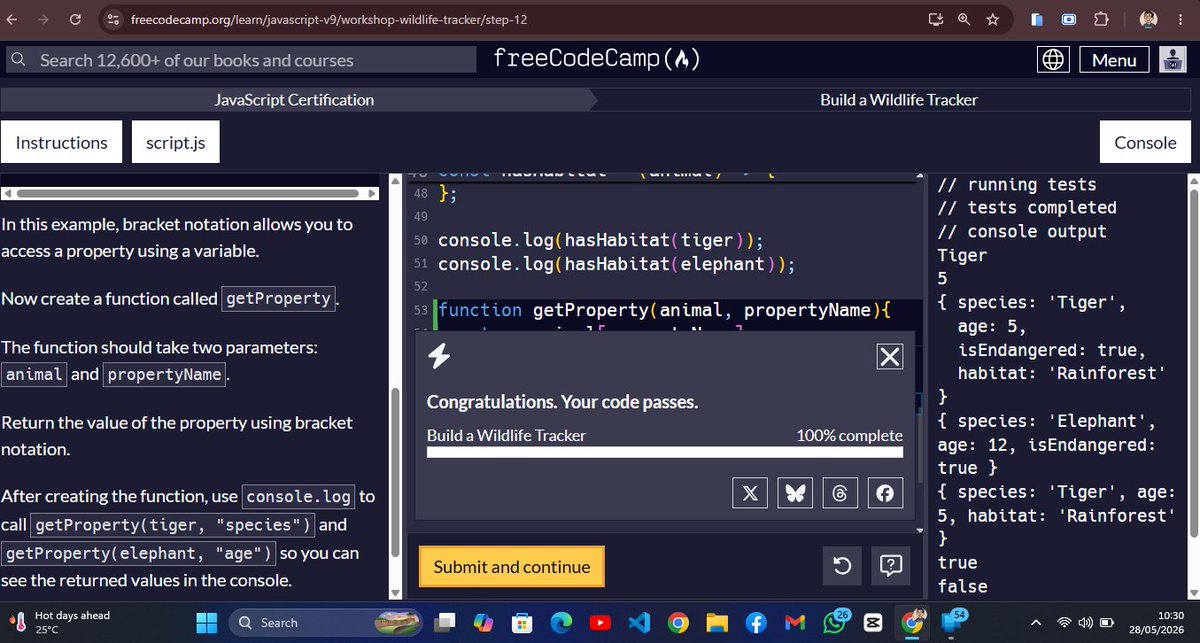The width and height of the screenshot is (1200, 643).
Task: Open the weather widget Hot days ahead
Action: coord(62,623)
